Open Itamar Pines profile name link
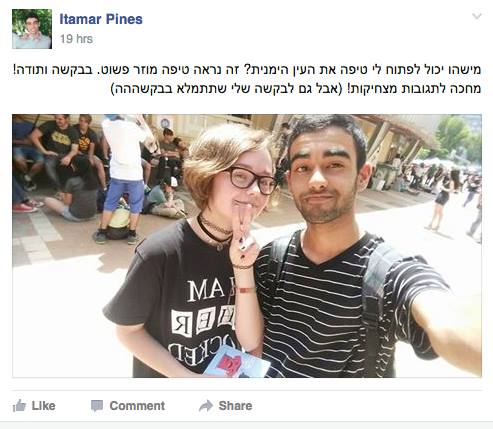The height and width of the screenshot is (429, 493). (x=101, y=19)
